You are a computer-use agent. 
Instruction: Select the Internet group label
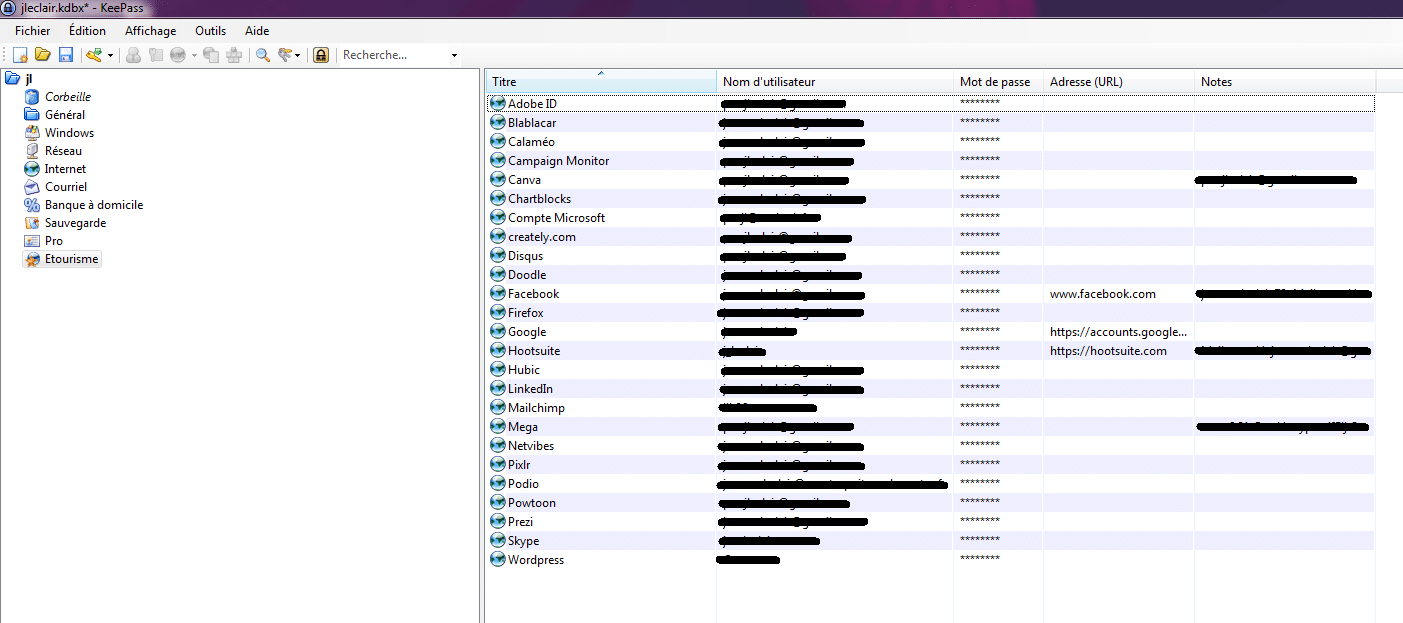(65, 169)
